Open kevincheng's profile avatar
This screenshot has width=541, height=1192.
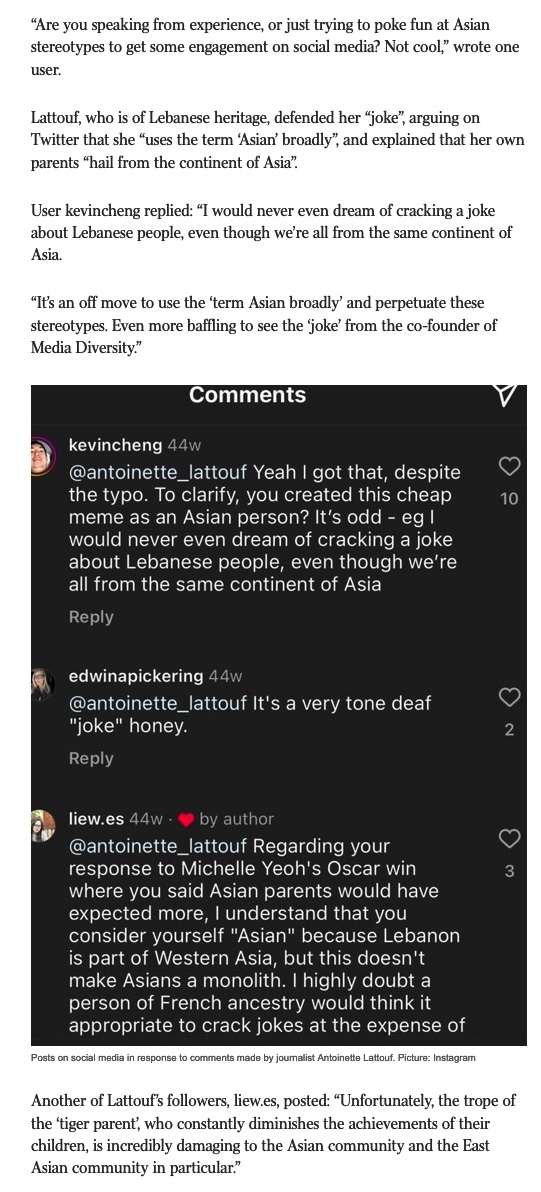click(x=43, y=456)
